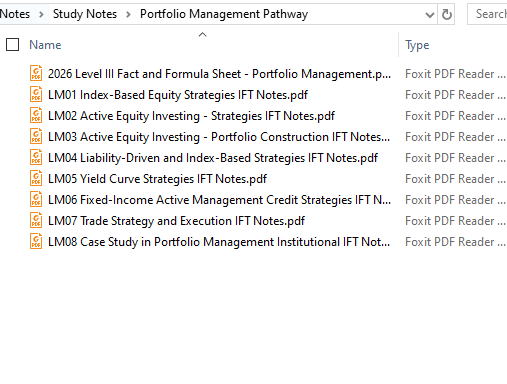Select the file icon for LM05 Yield Curve Strategies
507x384 pixels.
(36, 179)
